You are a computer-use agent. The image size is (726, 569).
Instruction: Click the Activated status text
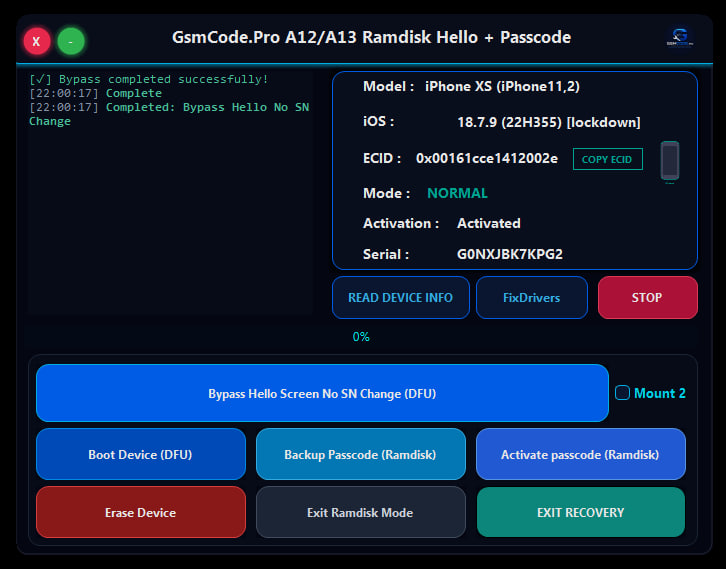(488, 223)
